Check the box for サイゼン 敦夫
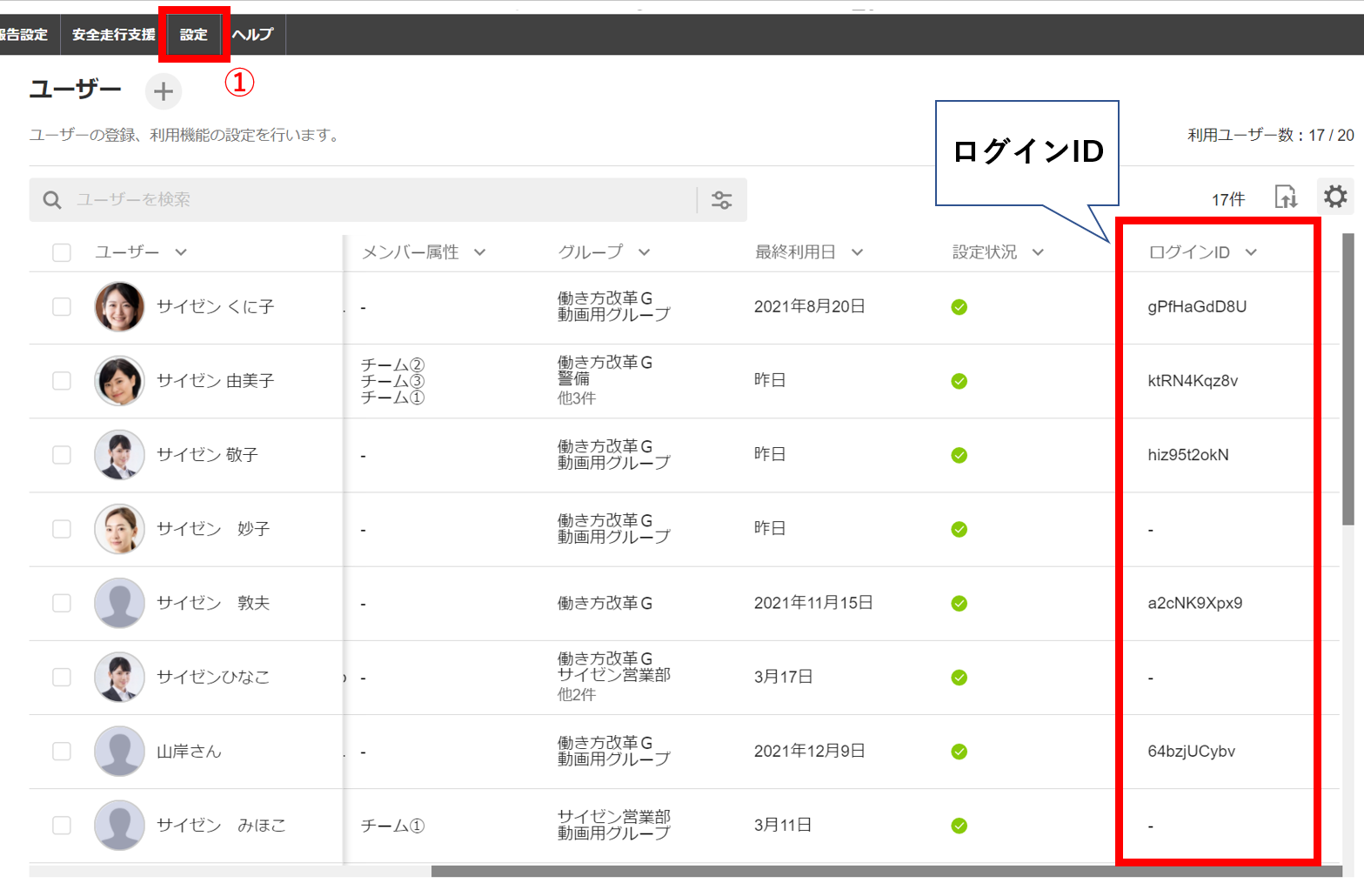The image size is (1364, 896). pyautogui.click(x=62, y=603)
